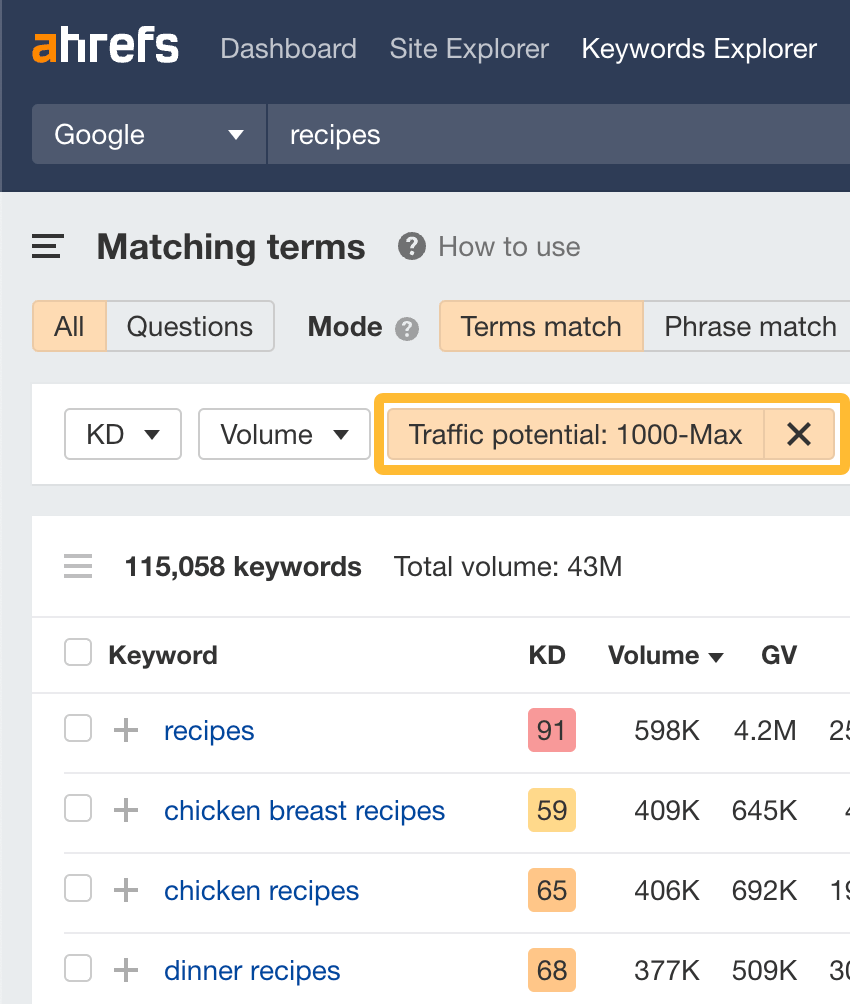Click the How to use help icon

tap(411, 246)
